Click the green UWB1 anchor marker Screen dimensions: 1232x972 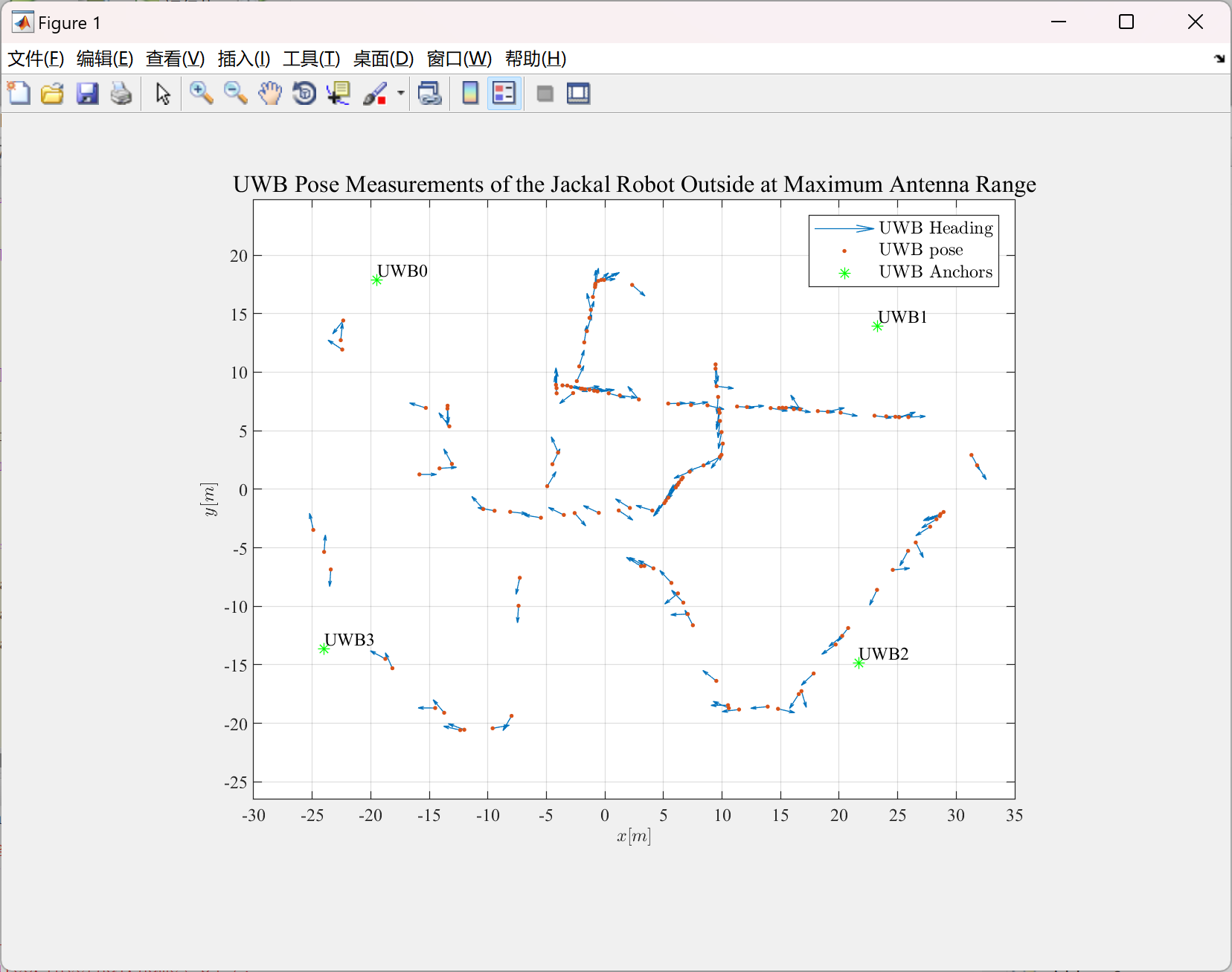point(877,326)
